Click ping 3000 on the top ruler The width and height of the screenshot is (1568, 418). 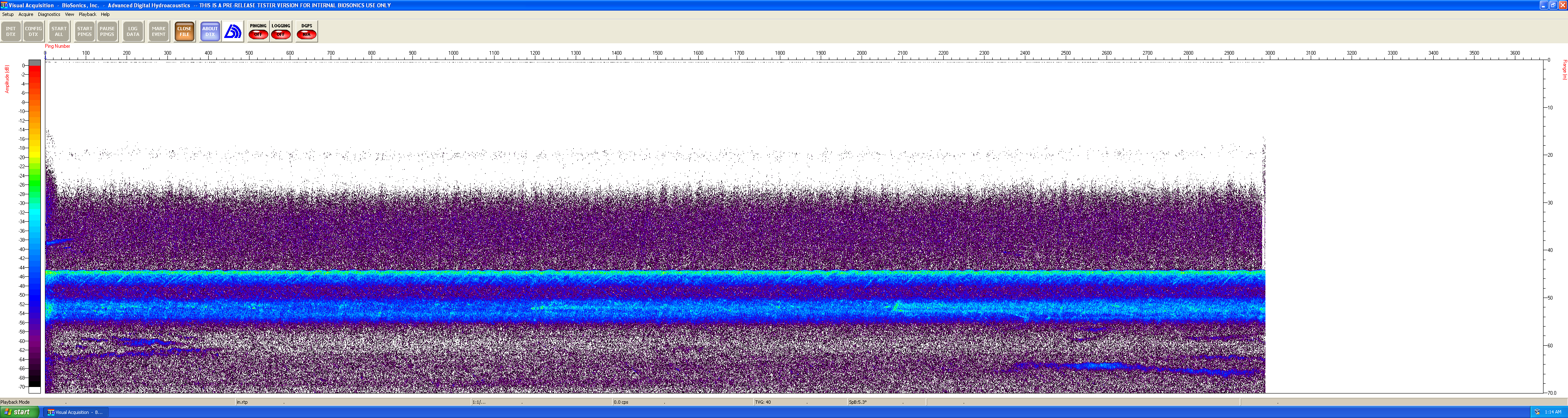[1270, 53]
